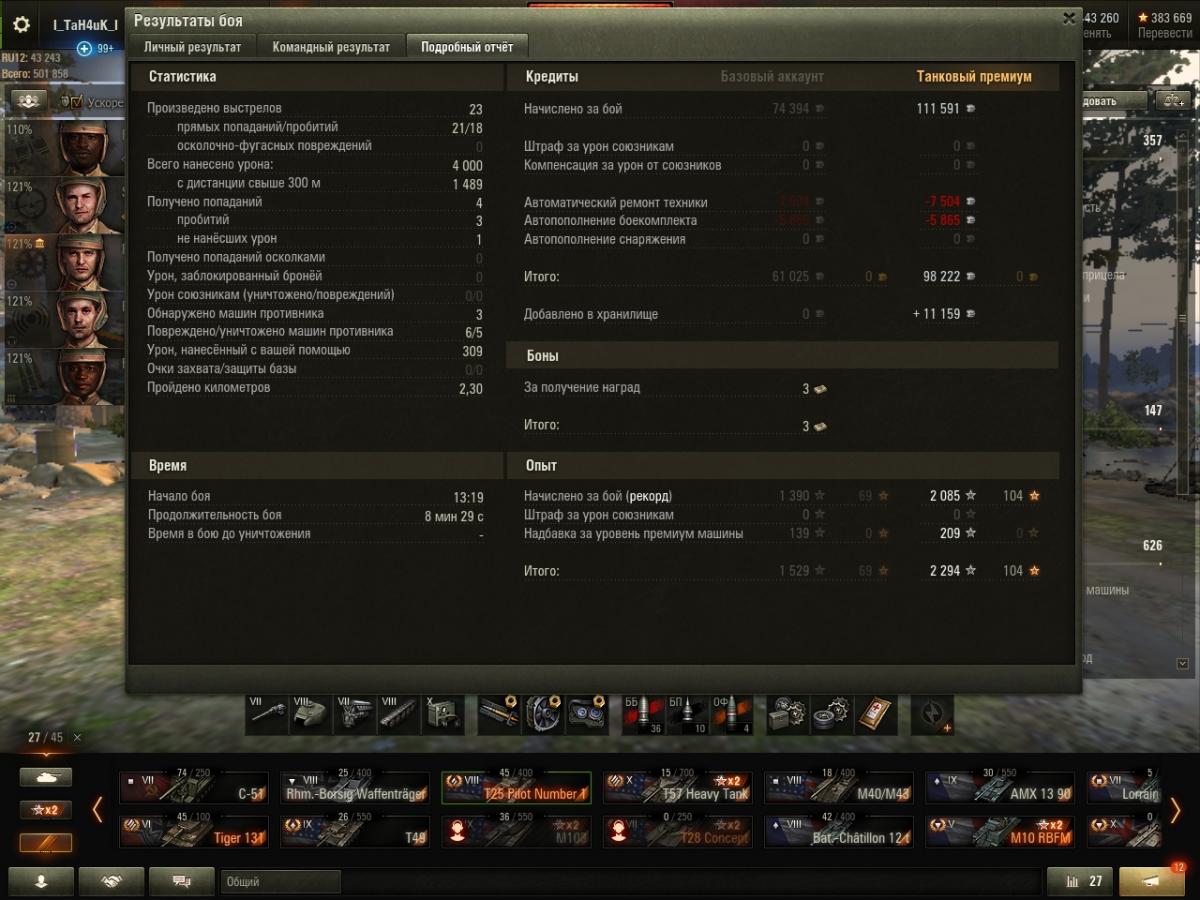The height and width of the screenshot is (900, 1200).
Task: Select T57 Heavy Tank in carousel
Action: 677,787
